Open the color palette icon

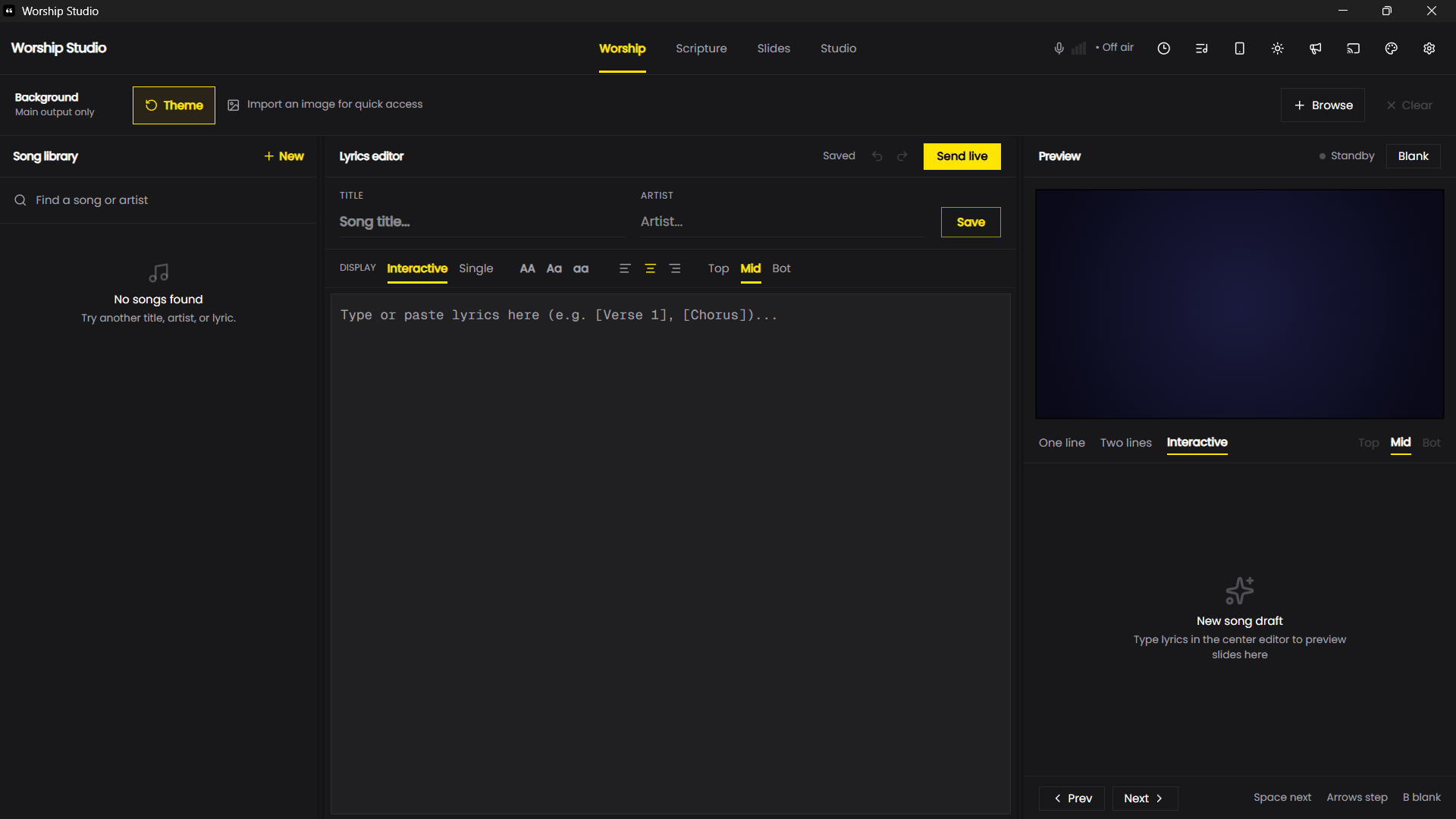1391,49
